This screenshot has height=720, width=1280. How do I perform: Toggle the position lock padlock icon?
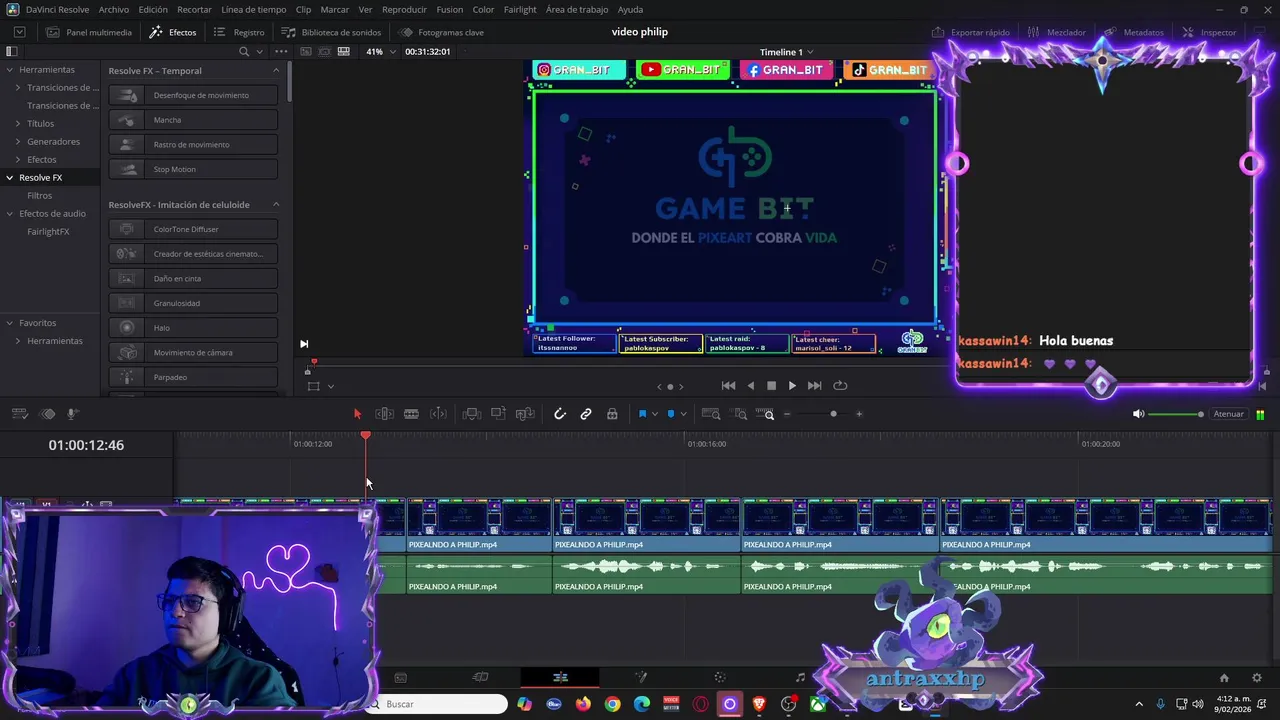[x=612, y=414]
